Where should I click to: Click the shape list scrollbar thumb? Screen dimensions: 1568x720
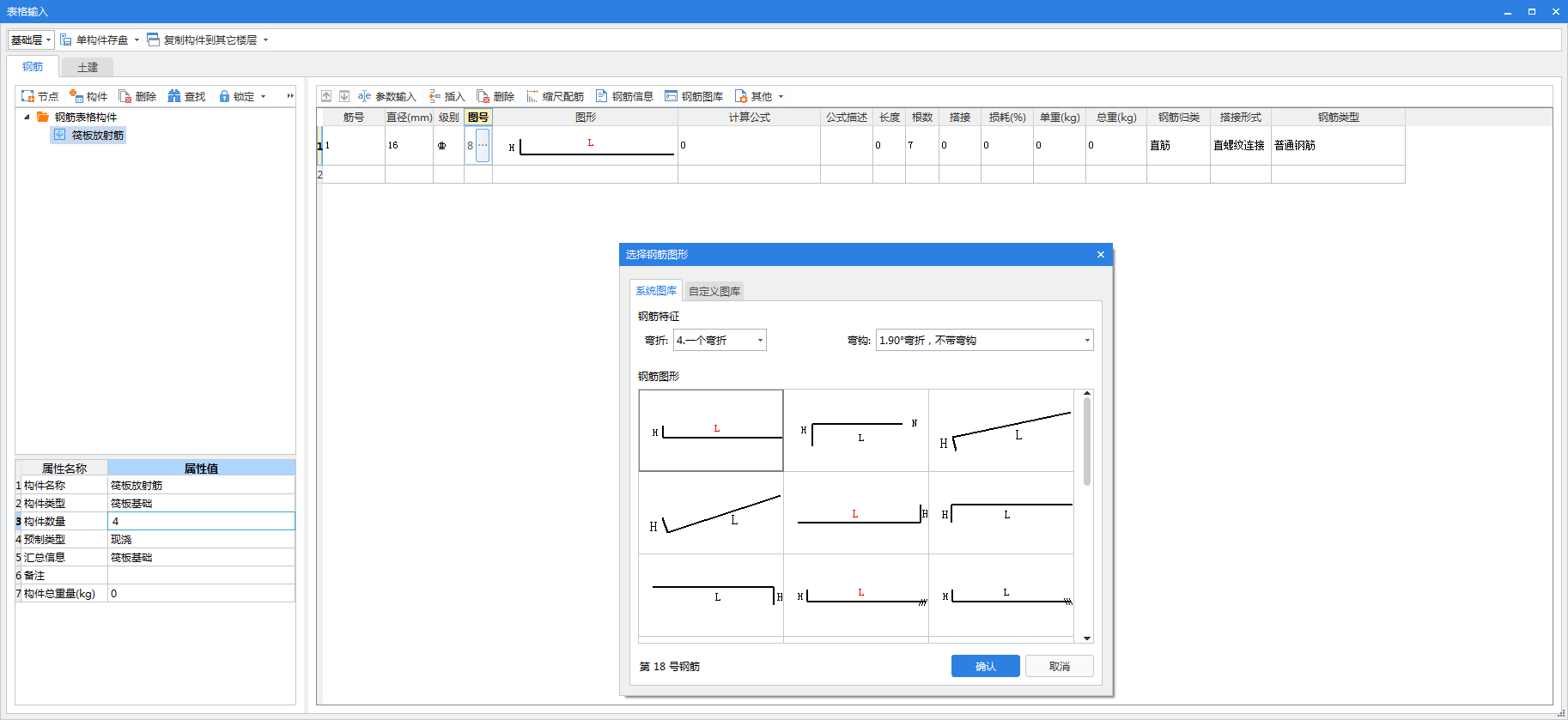tap(1087, 442)
